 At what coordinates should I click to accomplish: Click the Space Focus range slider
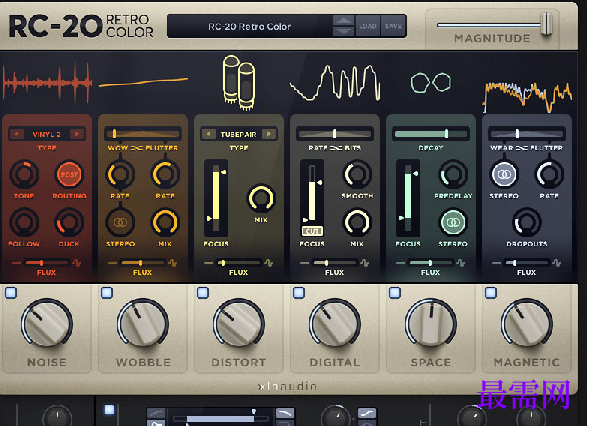click(x=408, y=198)
